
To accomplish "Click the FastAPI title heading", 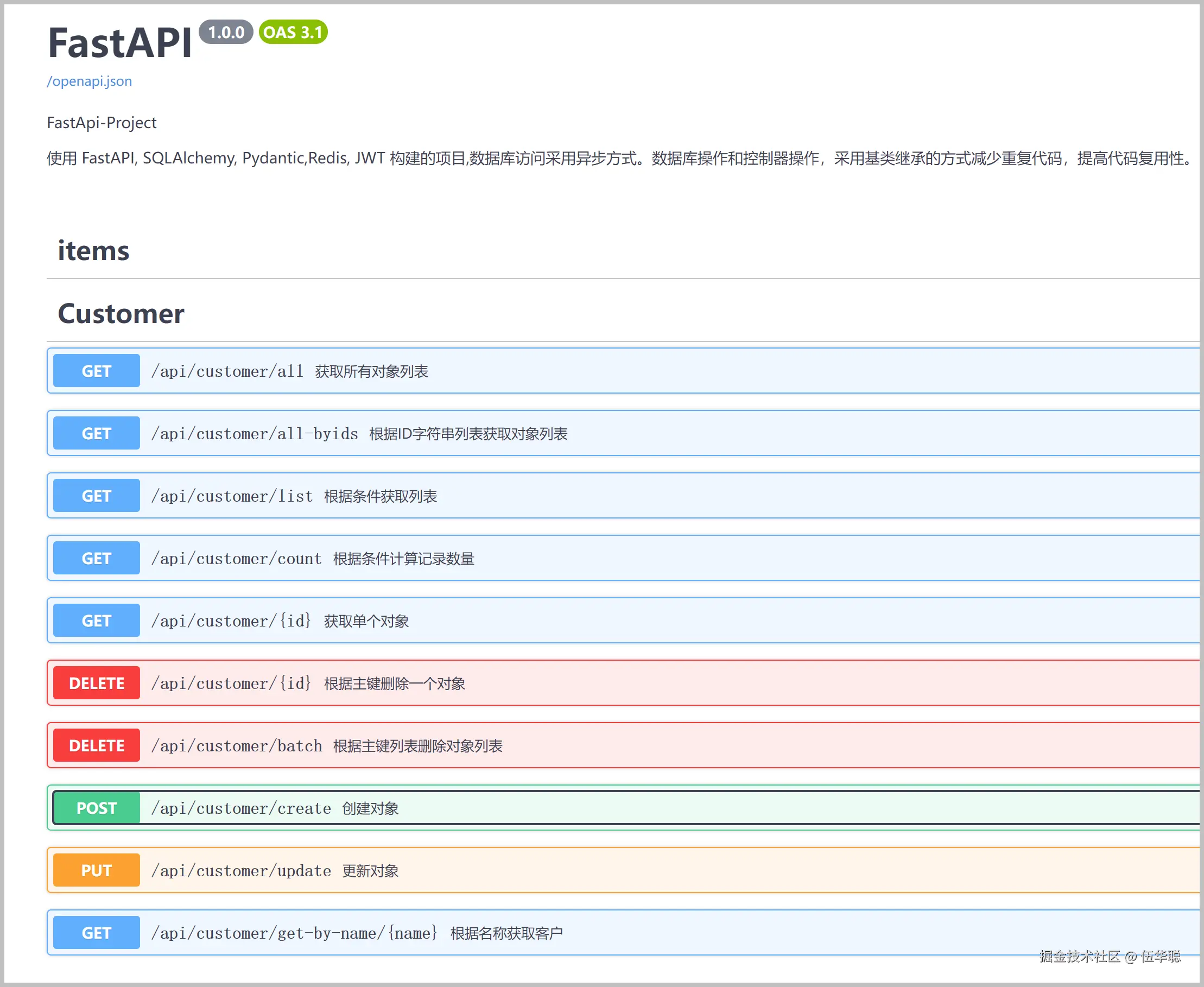I will (120, 43).
